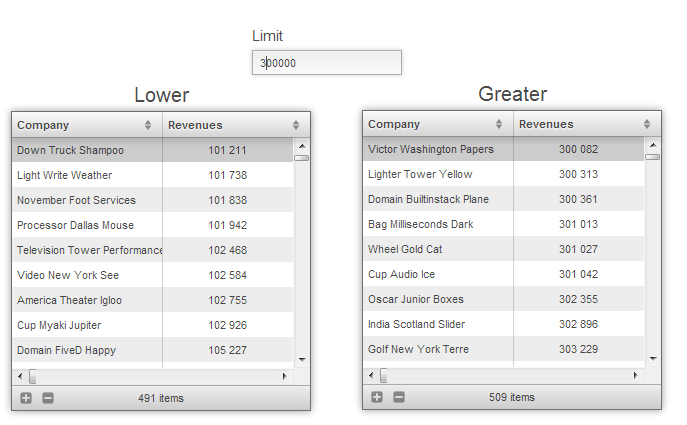Select the Video New York See row
This screenshot has width=687, height=425.
coord(87,275)
